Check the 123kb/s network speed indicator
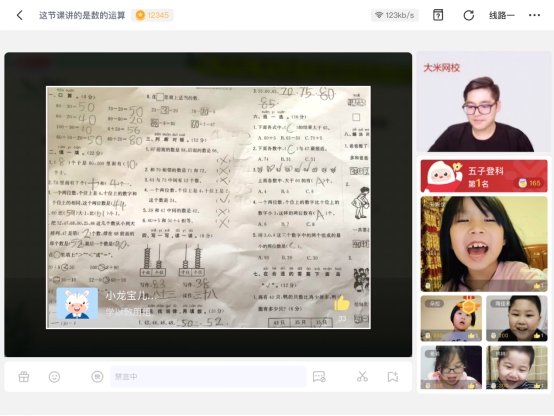The width and height of the screenshot is (554, 416). tap(395, 15)
